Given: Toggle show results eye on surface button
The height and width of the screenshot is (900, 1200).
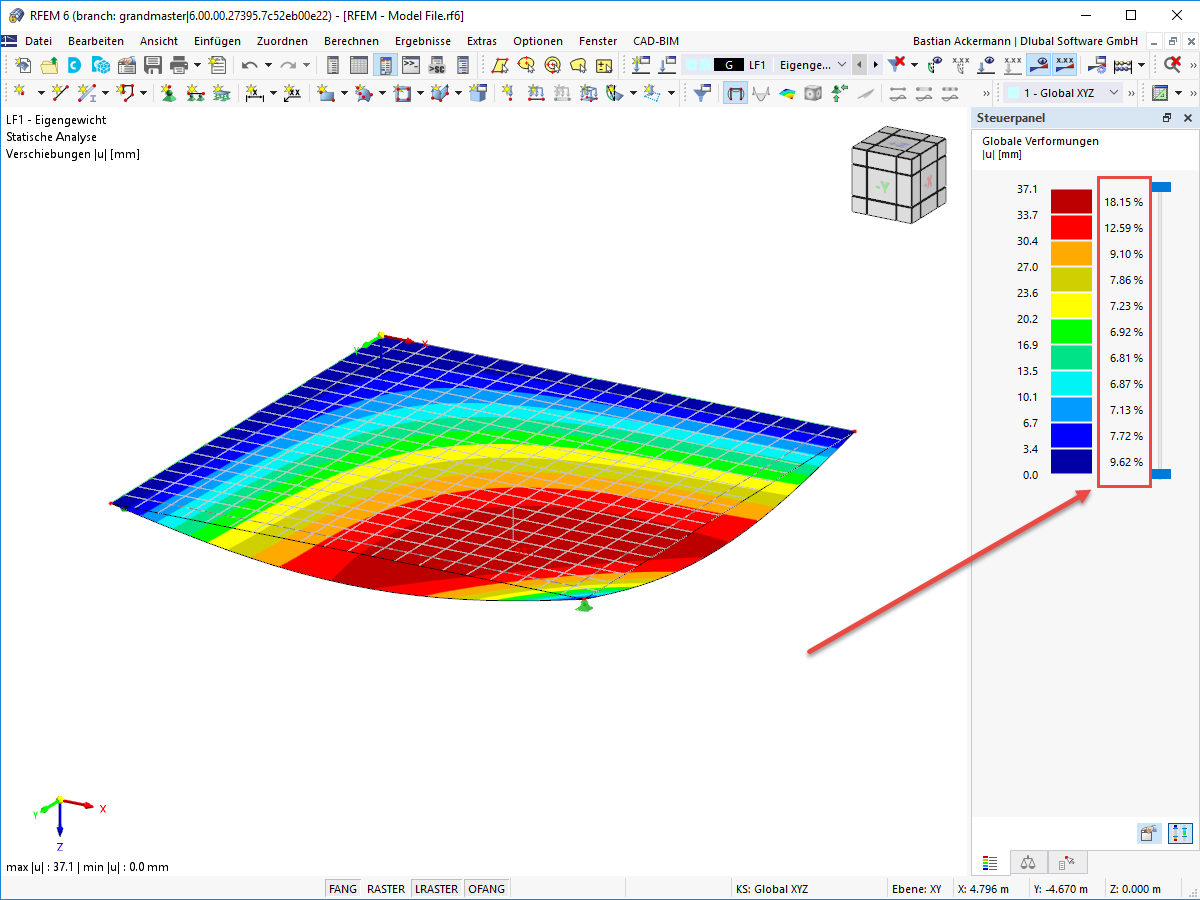Looking at the screenshot, I should [x=1040, y=65].
